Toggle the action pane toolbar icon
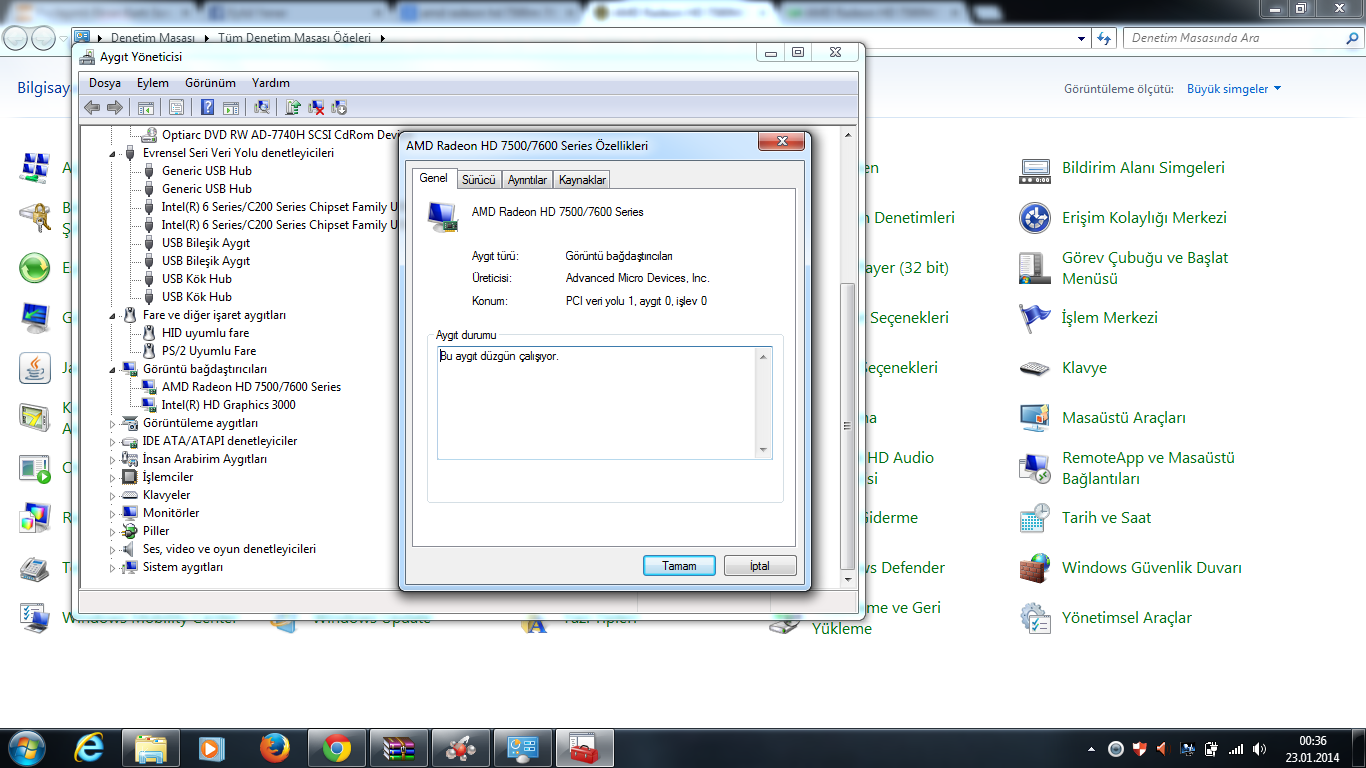This screenshot has width=1366, height=768. coord(230,107)
